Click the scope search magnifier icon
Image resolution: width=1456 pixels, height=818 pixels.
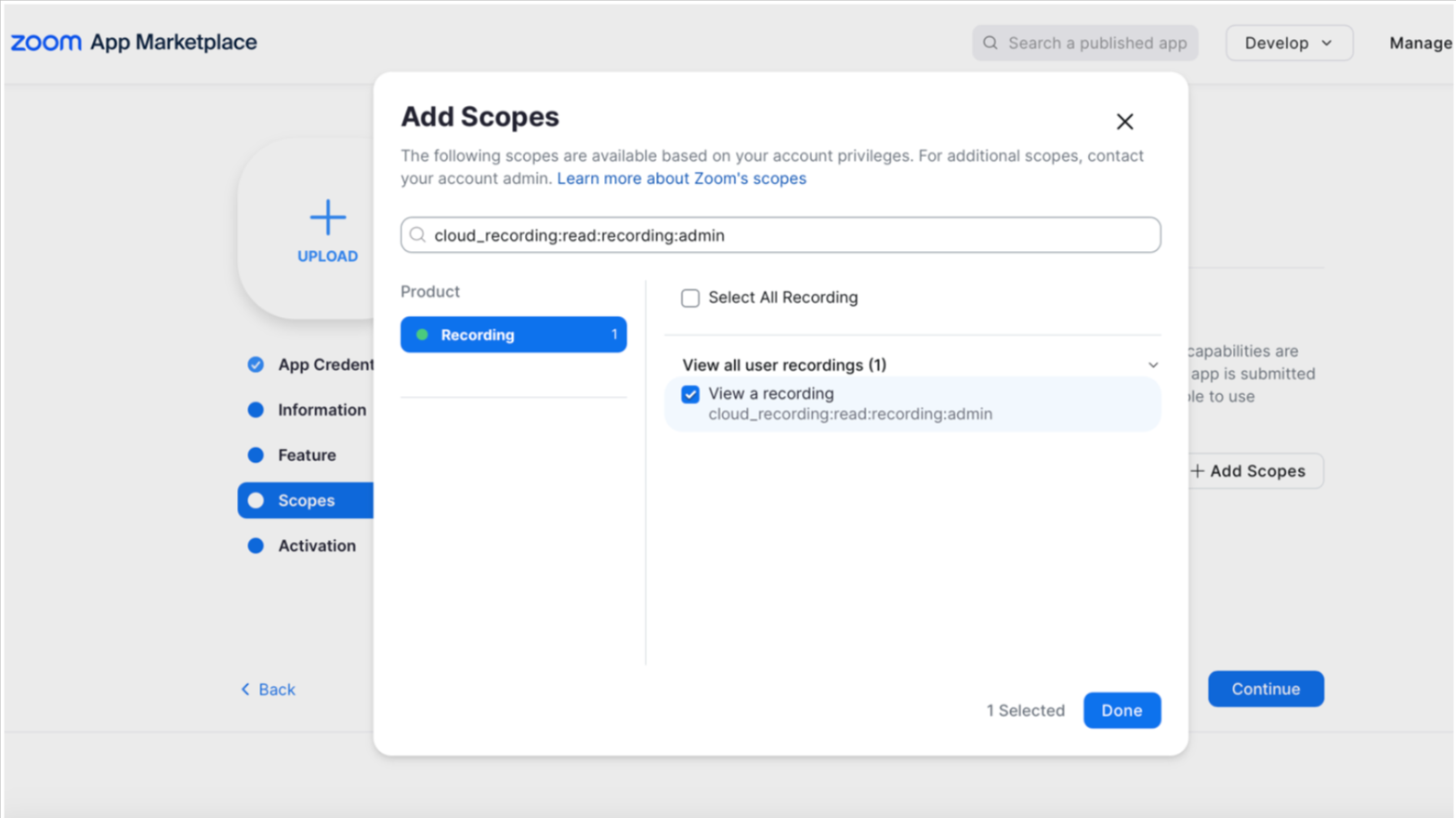click(x=418, y=235)
